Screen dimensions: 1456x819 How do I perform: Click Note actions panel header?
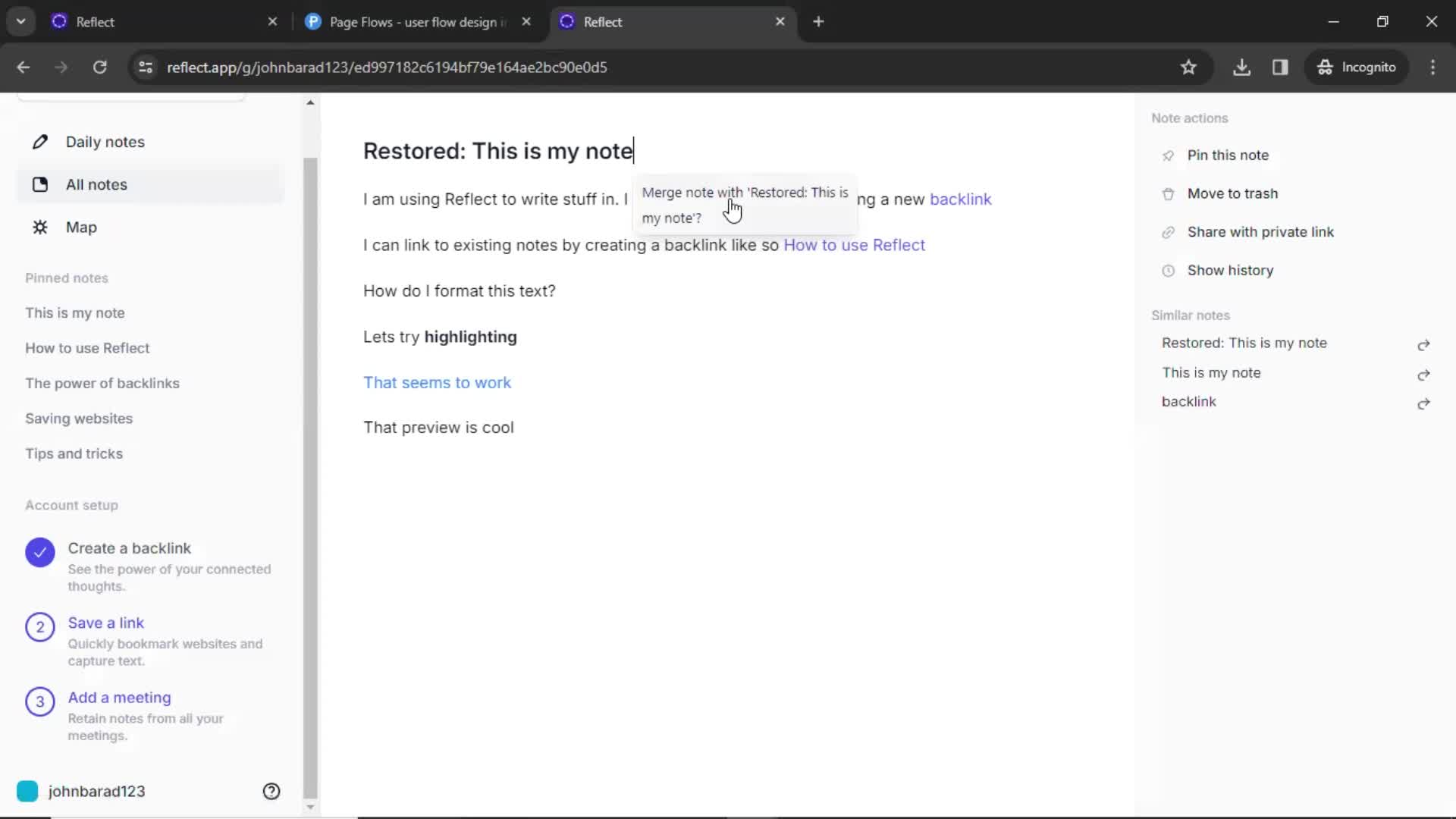pyautogui.click(x=1190, y=118)
